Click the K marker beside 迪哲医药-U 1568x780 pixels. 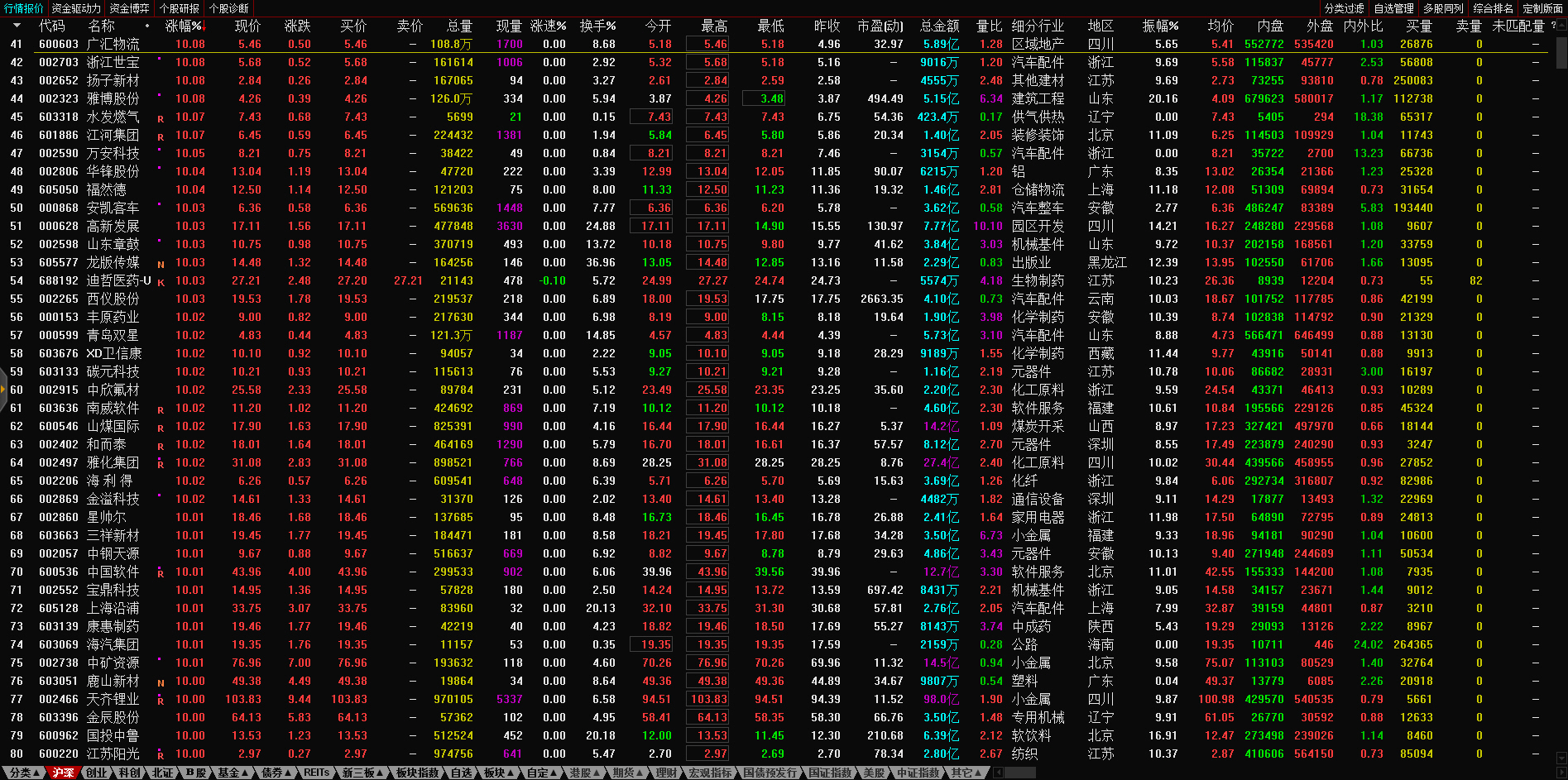pyautogui.click(x=161, y=283)
